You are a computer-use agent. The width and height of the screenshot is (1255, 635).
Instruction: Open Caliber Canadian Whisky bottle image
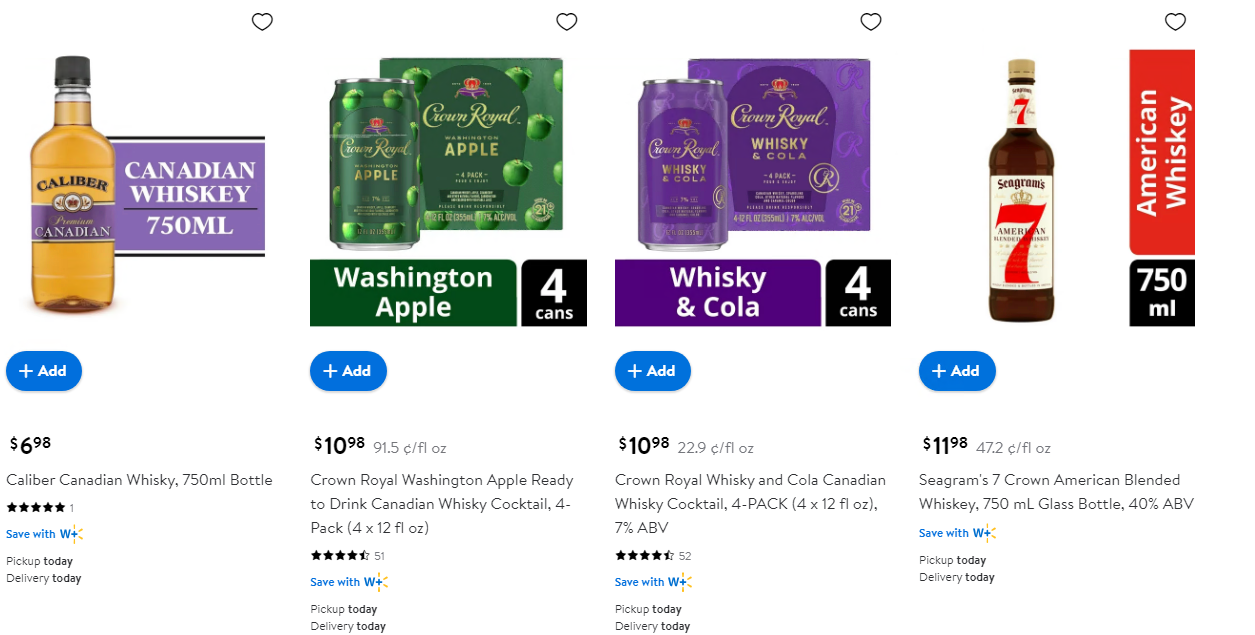click(x=136, y=190)
